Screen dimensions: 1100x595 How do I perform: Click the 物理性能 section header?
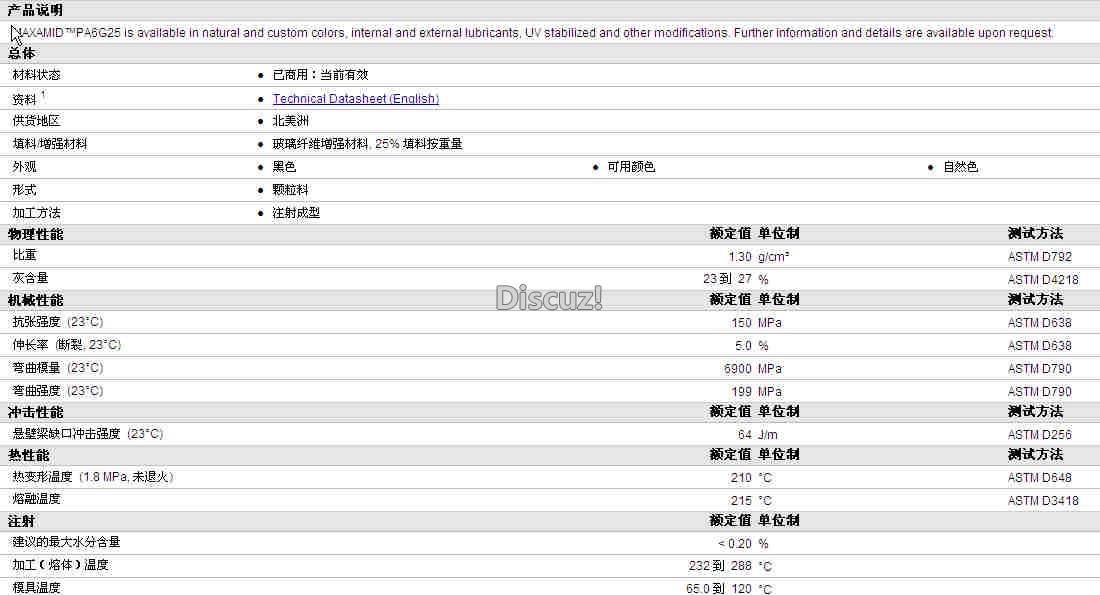(x=36, y=234)
